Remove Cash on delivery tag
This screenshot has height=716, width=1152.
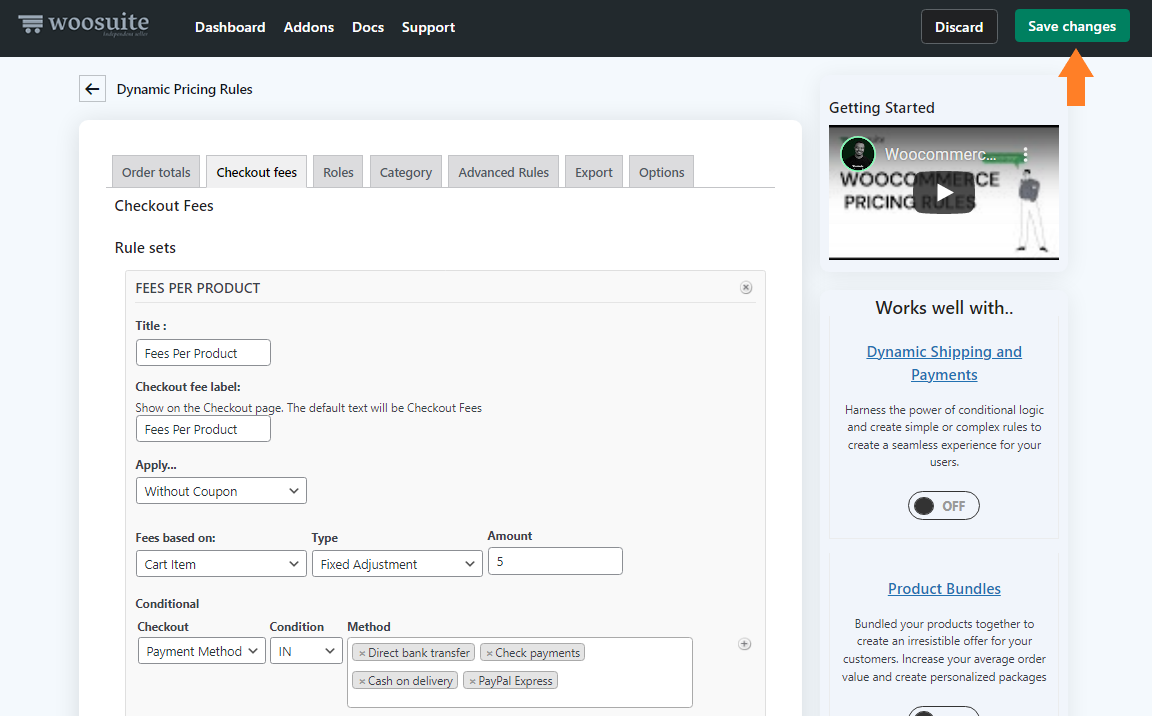[x=362, y=681]
